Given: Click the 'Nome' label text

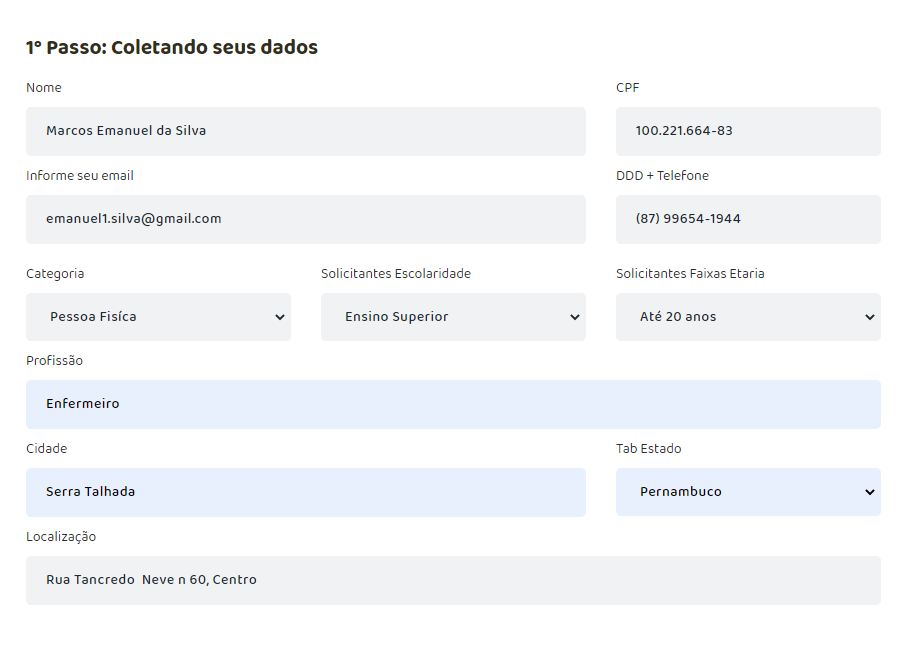Looking at the screenshot, I should (44, 88).
